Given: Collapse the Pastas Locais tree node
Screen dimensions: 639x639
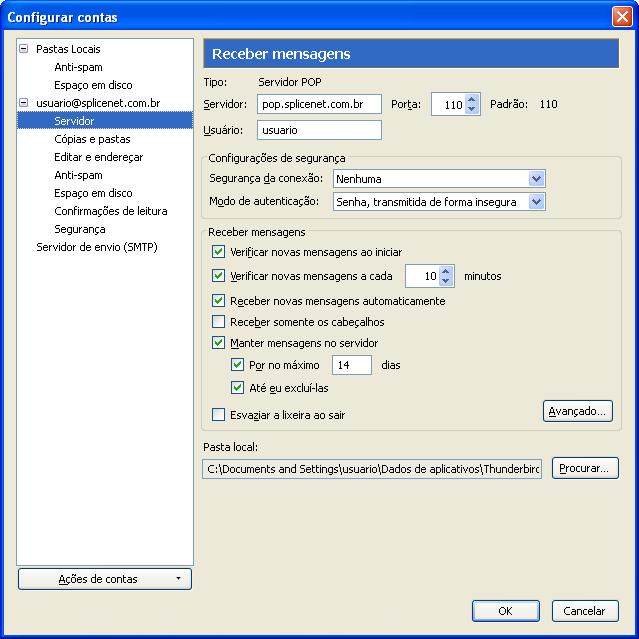Looking at the screenshot, I should pyautogui.click(x=24, y=49).
